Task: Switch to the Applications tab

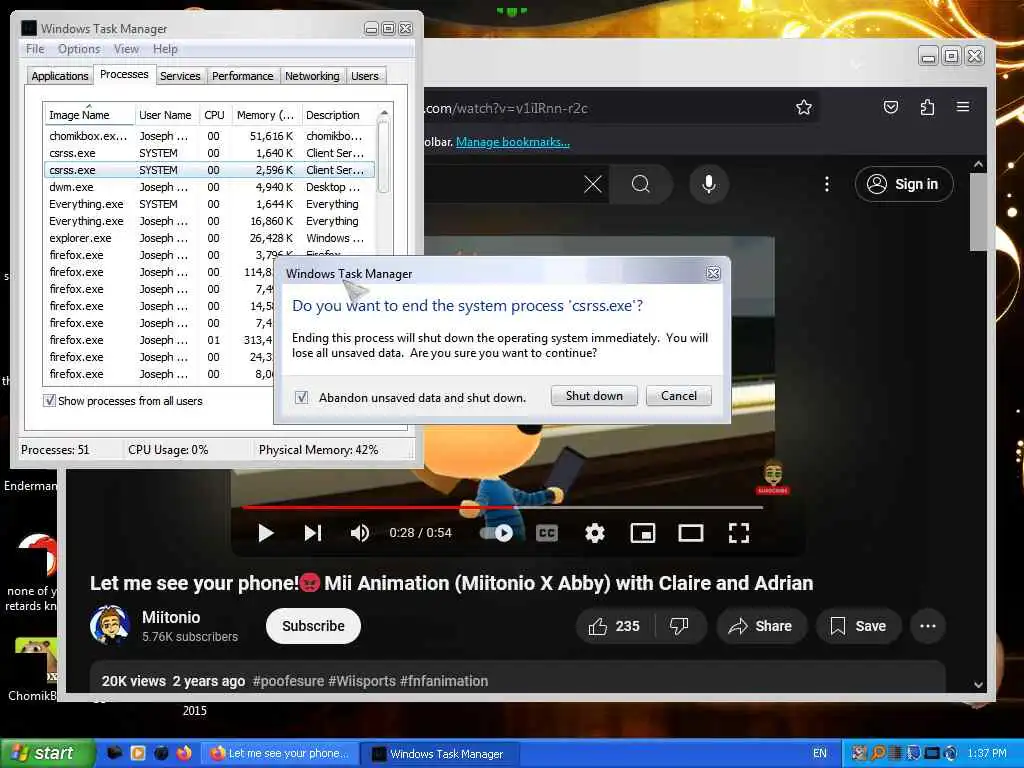Action: (x=59, y=76)
